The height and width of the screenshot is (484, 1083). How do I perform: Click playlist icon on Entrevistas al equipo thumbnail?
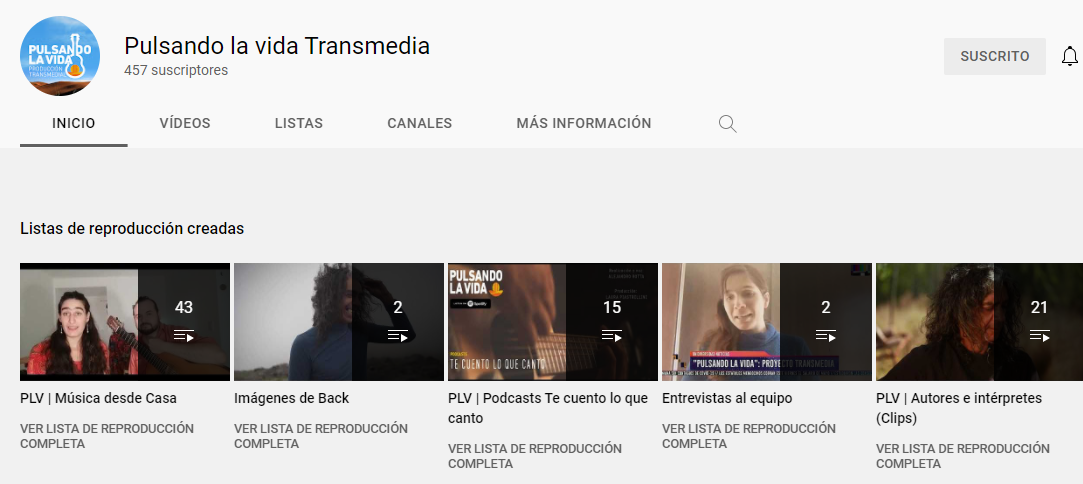coord(826,336)
